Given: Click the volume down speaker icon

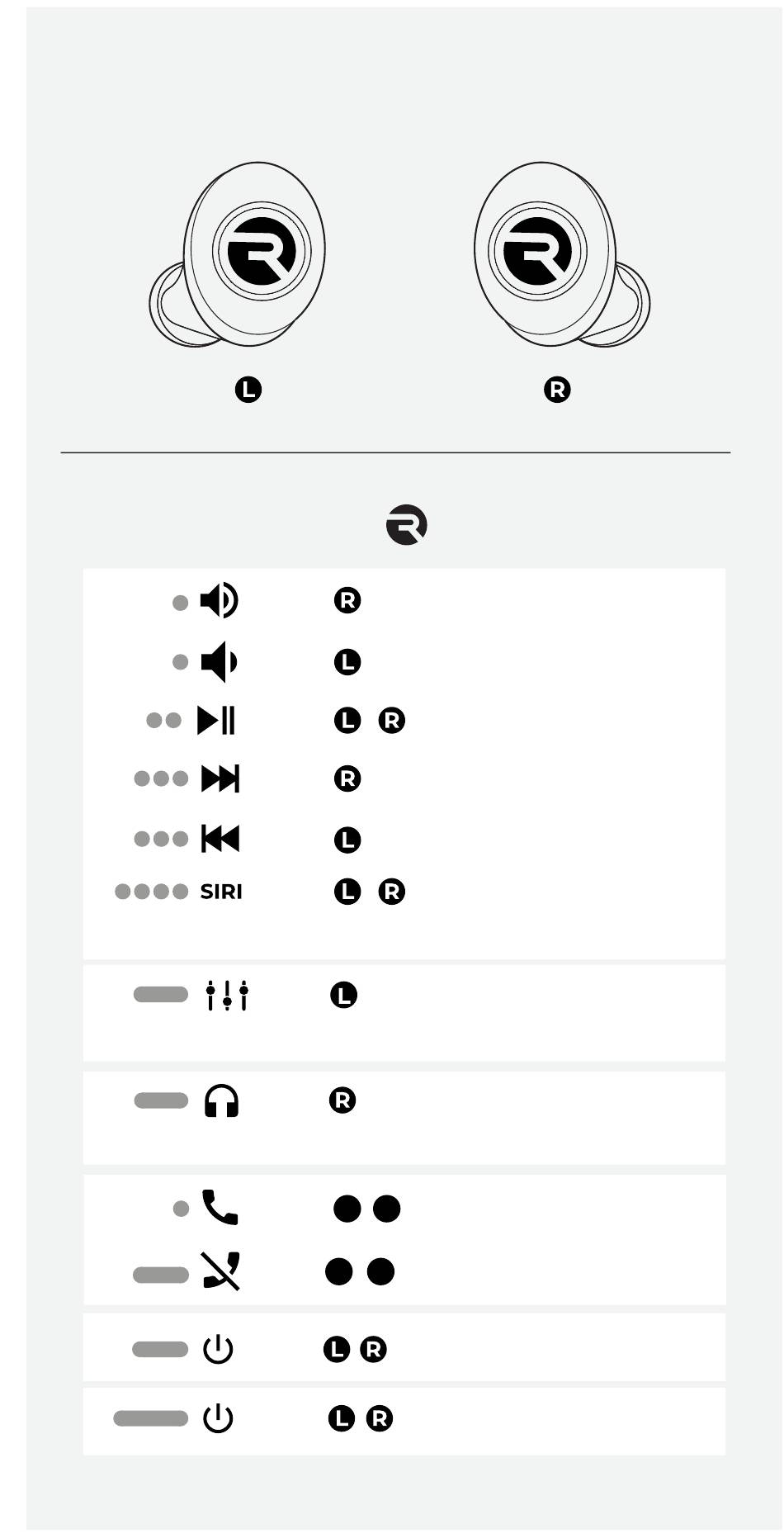Looking at the screenshot, I should click(219, 662).
